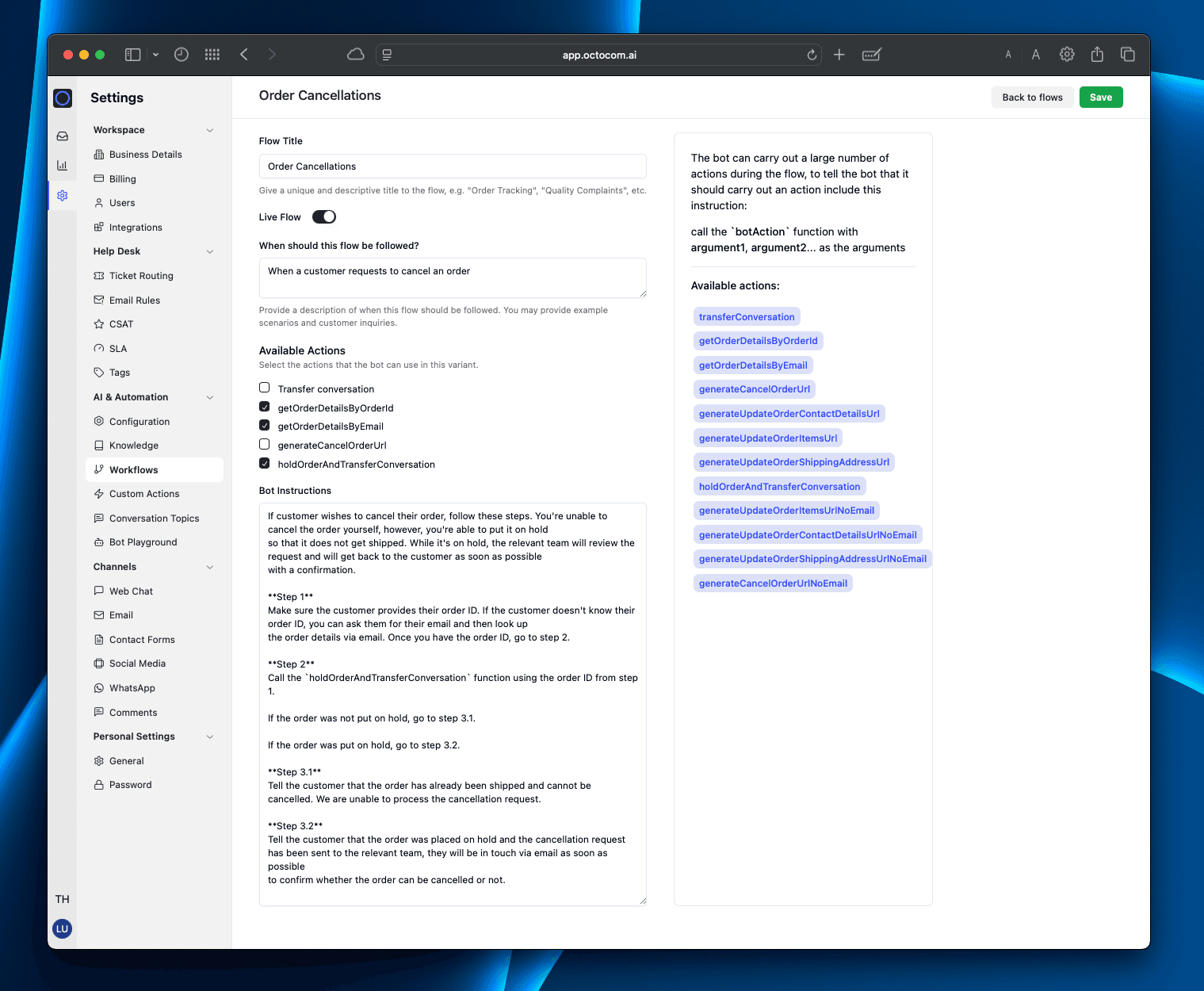This screenshot has height=991, width=1204.
Task: Uncheck holdOrderAndTransferConversation checkbox
Action: [265, 464]
